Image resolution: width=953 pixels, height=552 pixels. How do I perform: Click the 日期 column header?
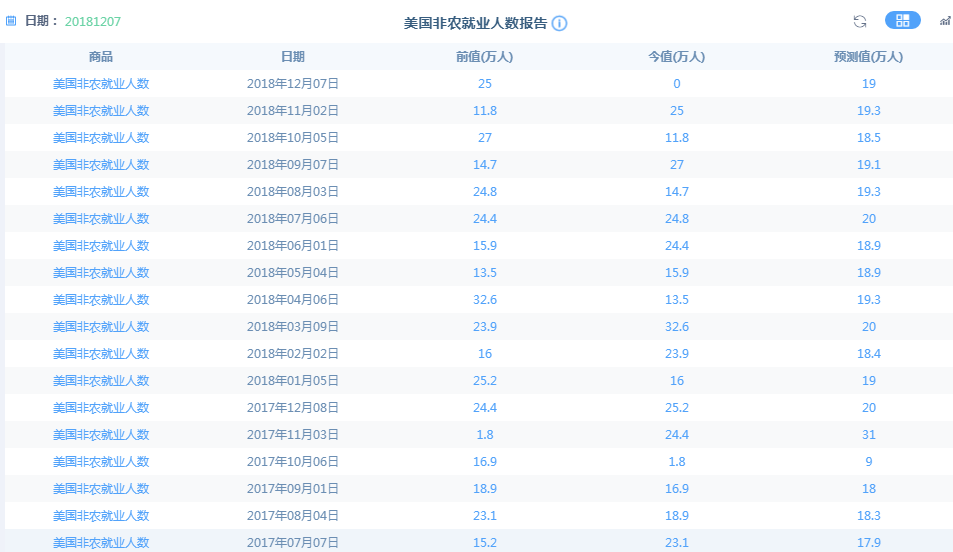(x=293, y=57)
